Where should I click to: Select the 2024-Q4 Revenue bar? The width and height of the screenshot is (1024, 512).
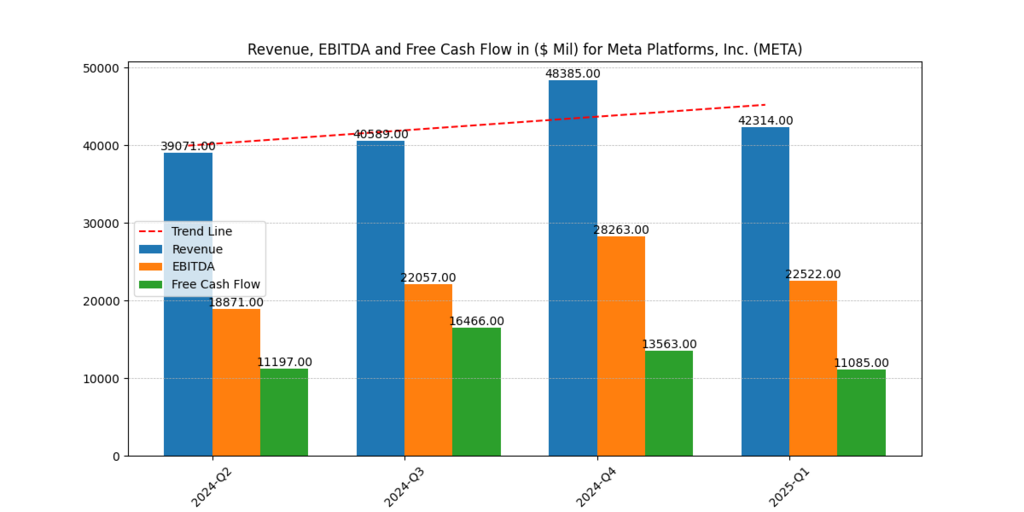coord(573,268)
